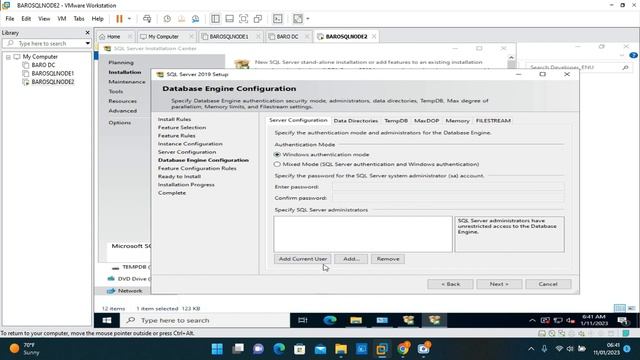Open the Help menu
Image resolution: width=640 pixels, height=360 pixels.
click(97, 19)
